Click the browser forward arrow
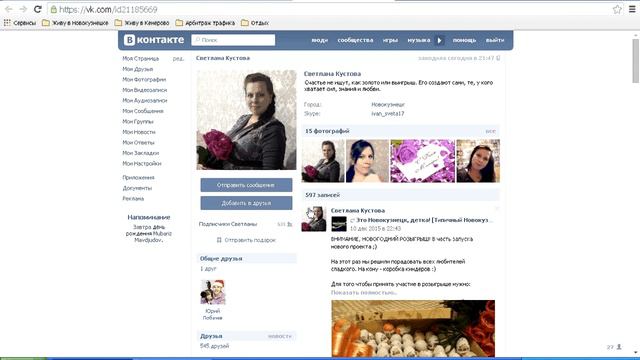This screenshot has width=640, height=360. pyautogui.click(x=23, y=9)
